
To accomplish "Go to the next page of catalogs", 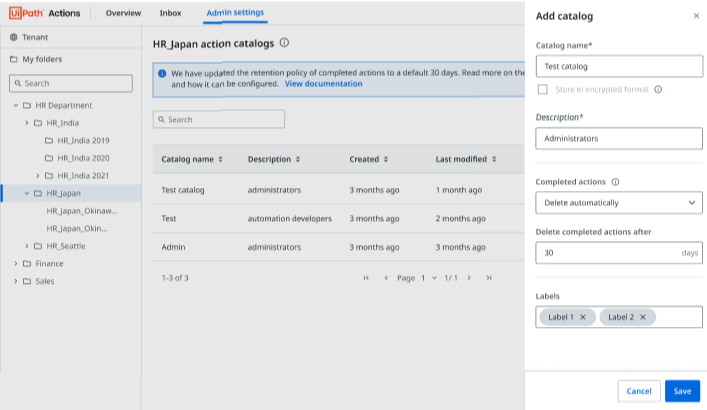I will click(x=469, y=278).
